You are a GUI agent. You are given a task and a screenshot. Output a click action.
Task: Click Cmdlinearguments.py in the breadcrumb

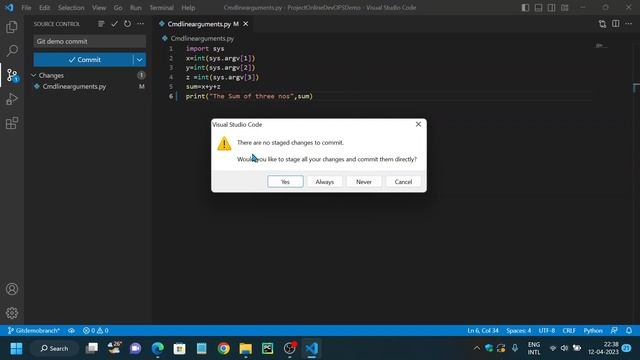[x=202, y=38]
